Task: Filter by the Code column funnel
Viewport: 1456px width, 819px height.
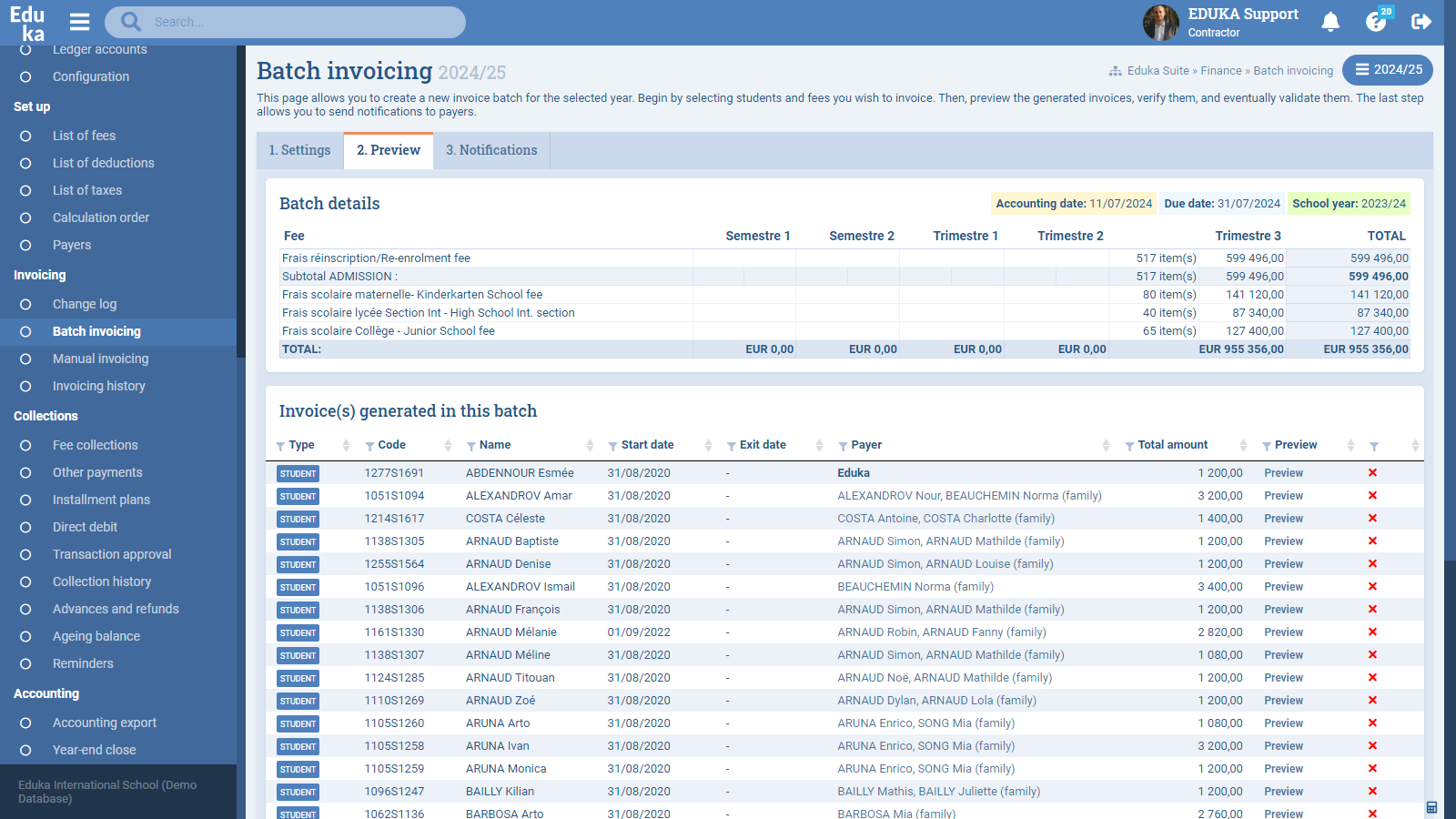Action: click(369, 446)
